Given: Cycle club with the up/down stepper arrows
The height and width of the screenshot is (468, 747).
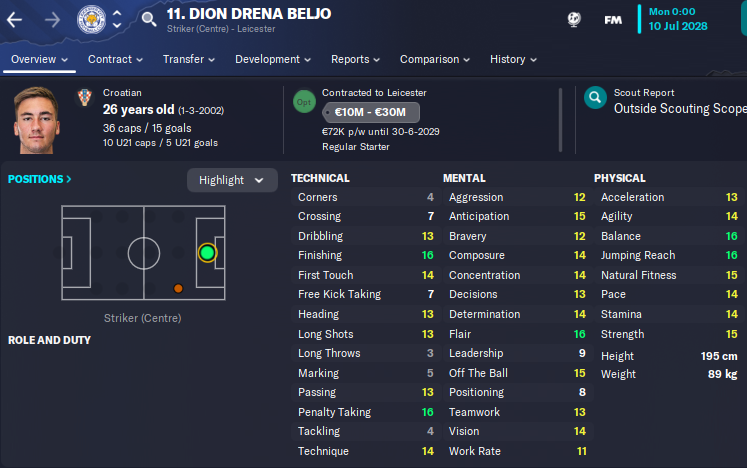Looking at the screenshot, I should (117, 20).
